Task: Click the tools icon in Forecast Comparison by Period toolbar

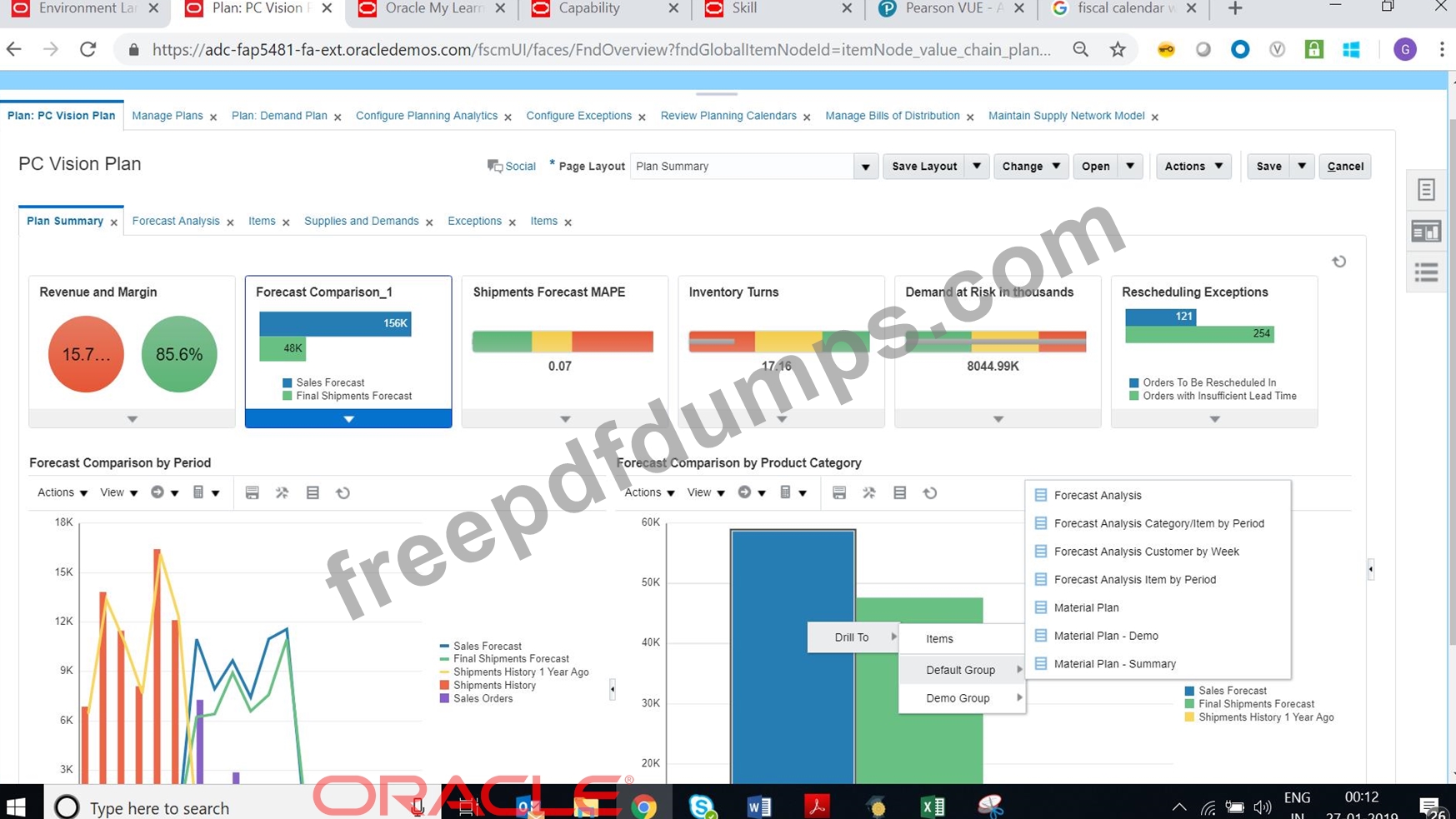Action: [283, 493]
